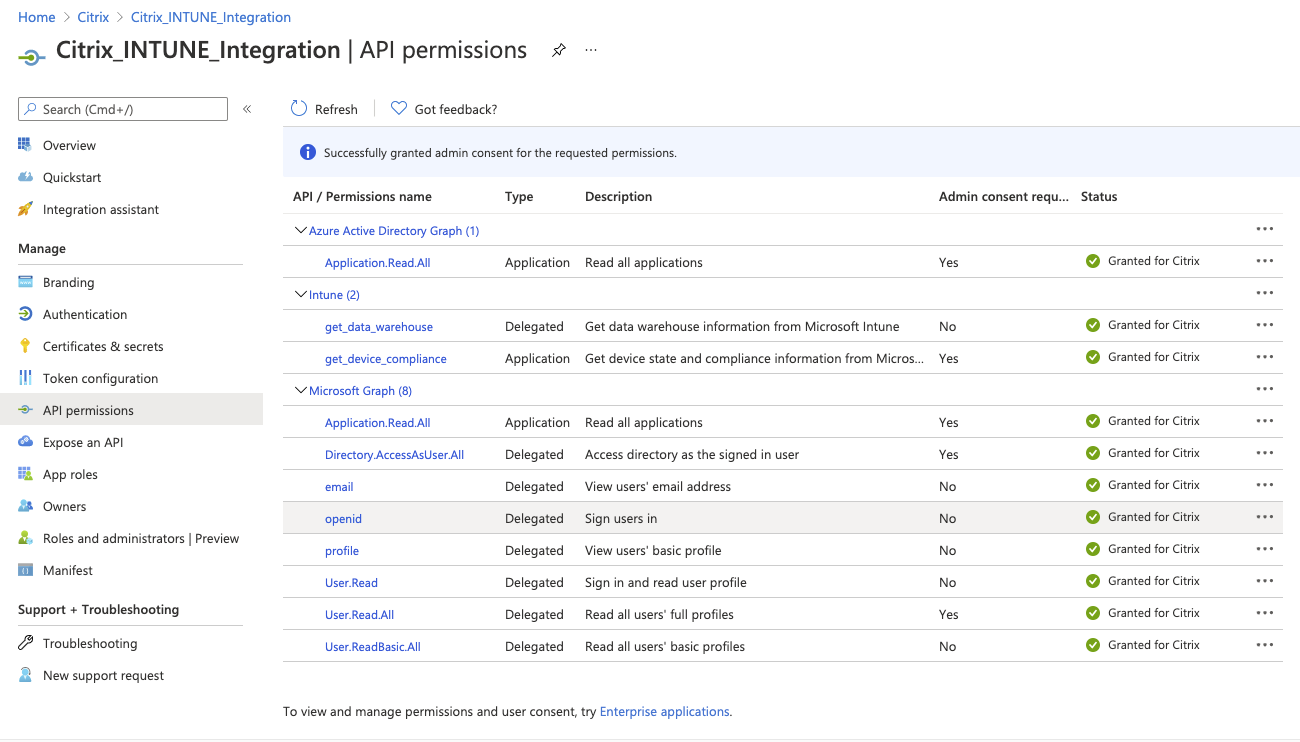The height and width of the screenshot is (742, 1300).
Task: Click the API permissions sidebar icon
Action: pos(25,410)
